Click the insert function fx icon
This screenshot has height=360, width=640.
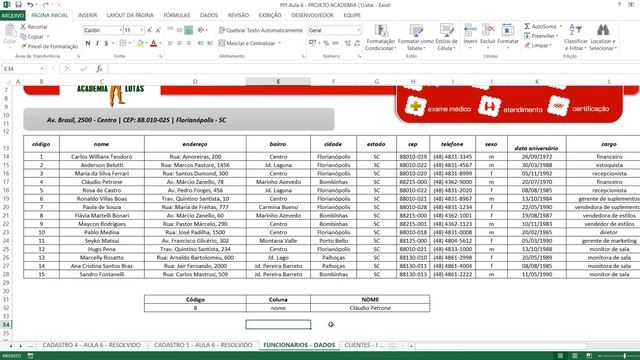[99, 69]
